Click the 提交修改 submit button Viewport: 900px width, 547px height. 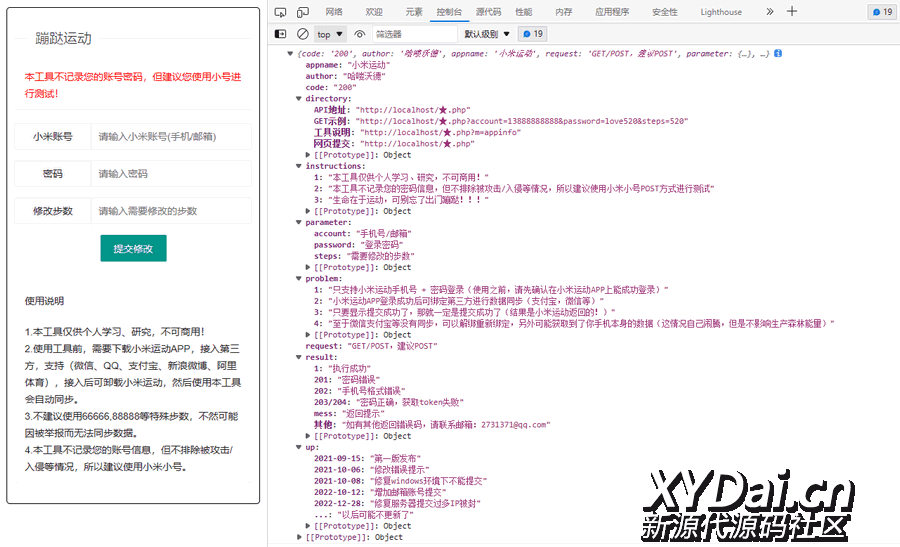click(x=133, y=248)
